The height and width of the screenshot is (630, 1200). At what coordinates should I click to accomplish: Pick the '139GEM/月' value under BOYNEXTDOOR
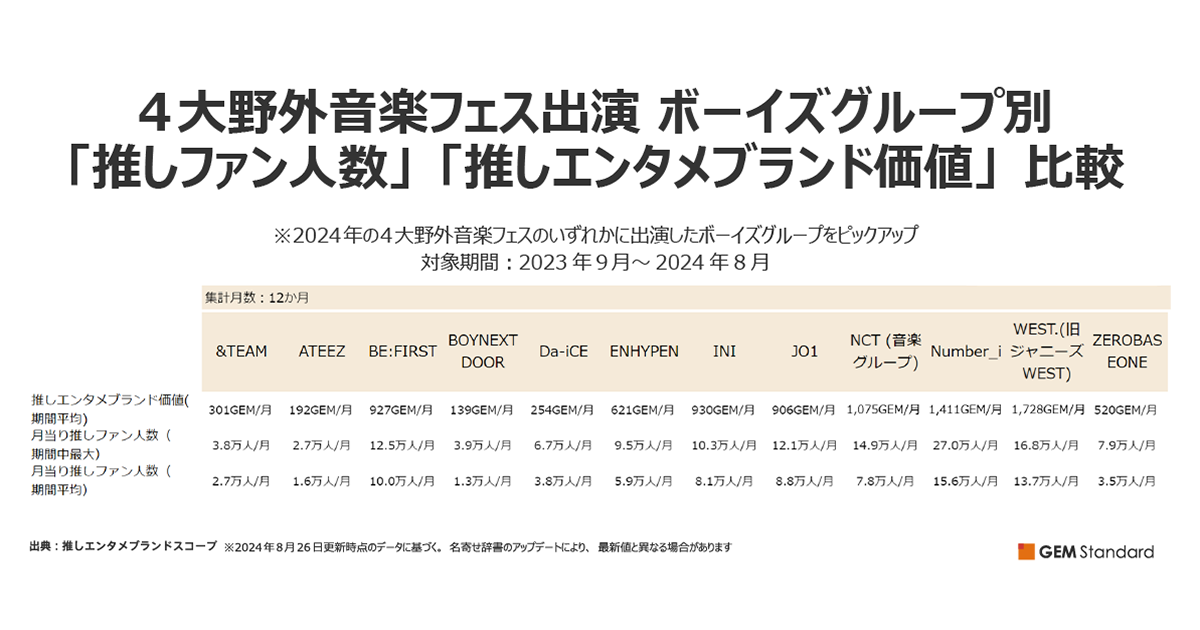pos(482,409)
